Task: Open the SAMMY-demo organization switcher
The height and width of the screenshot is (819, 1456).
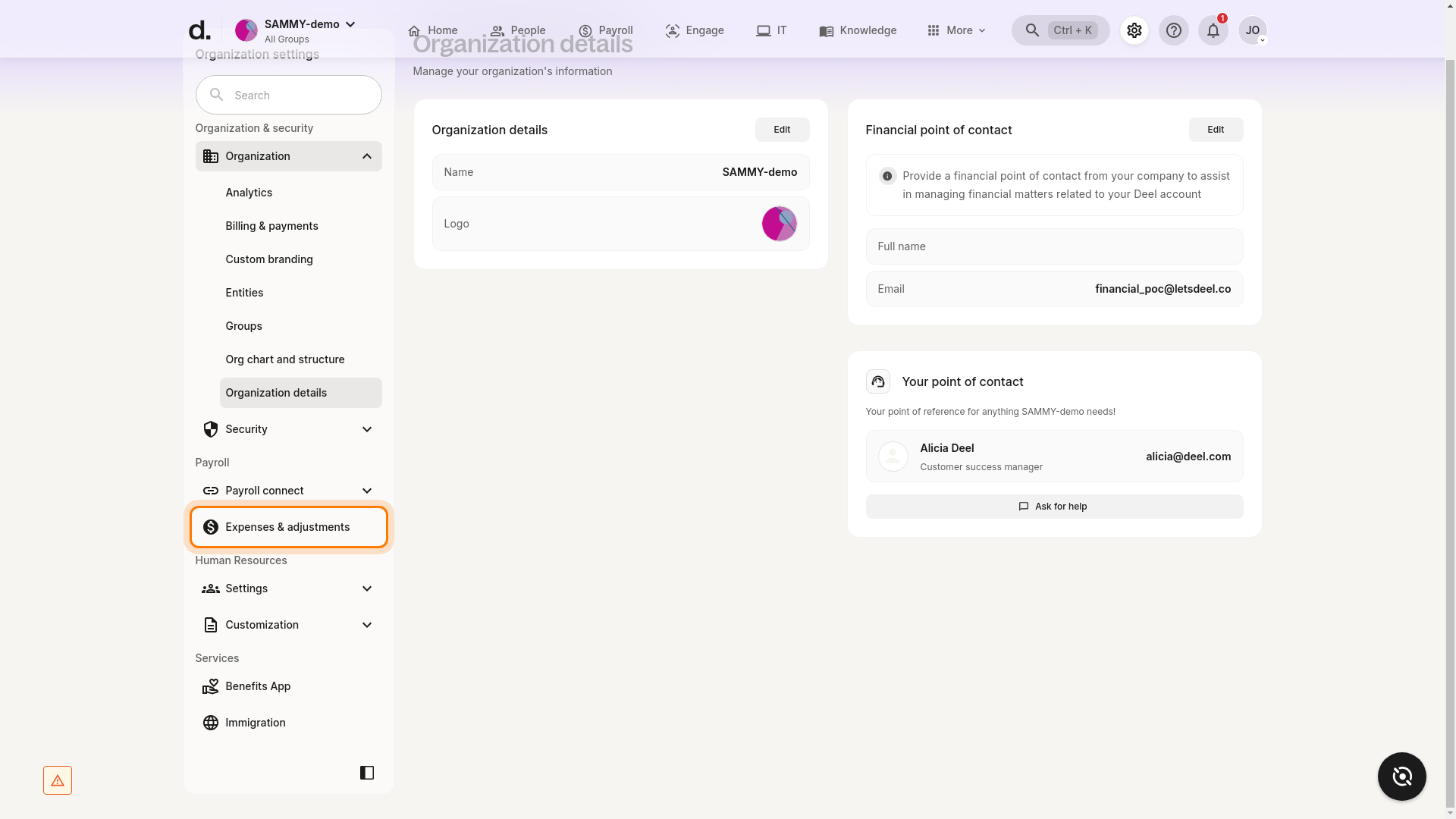Action: point(296,30)
